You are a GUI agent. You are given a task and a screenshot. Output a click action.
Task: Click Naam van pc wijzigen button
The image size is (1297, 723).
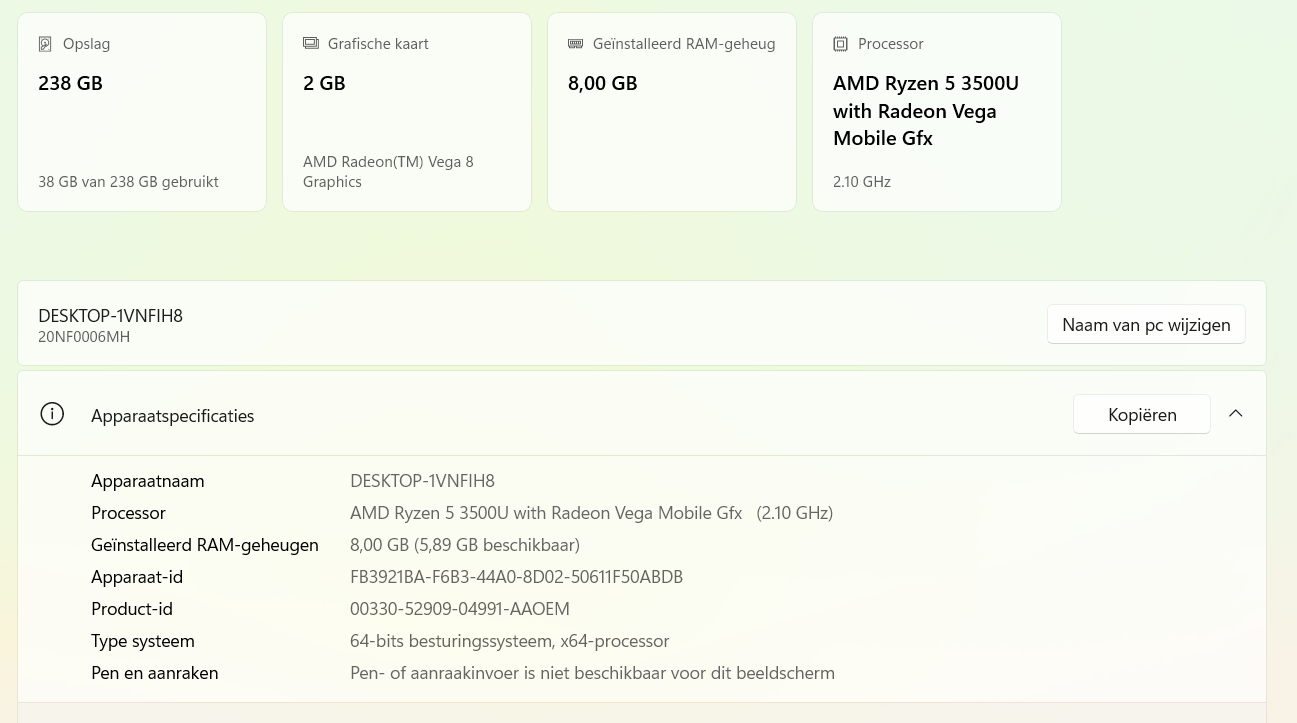1146,324
